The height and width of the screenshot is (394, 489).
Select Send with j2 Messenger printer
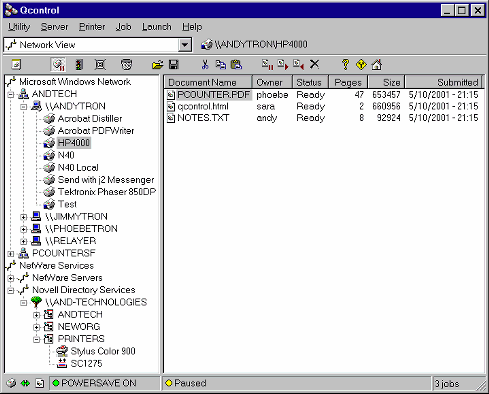(106, 180)
